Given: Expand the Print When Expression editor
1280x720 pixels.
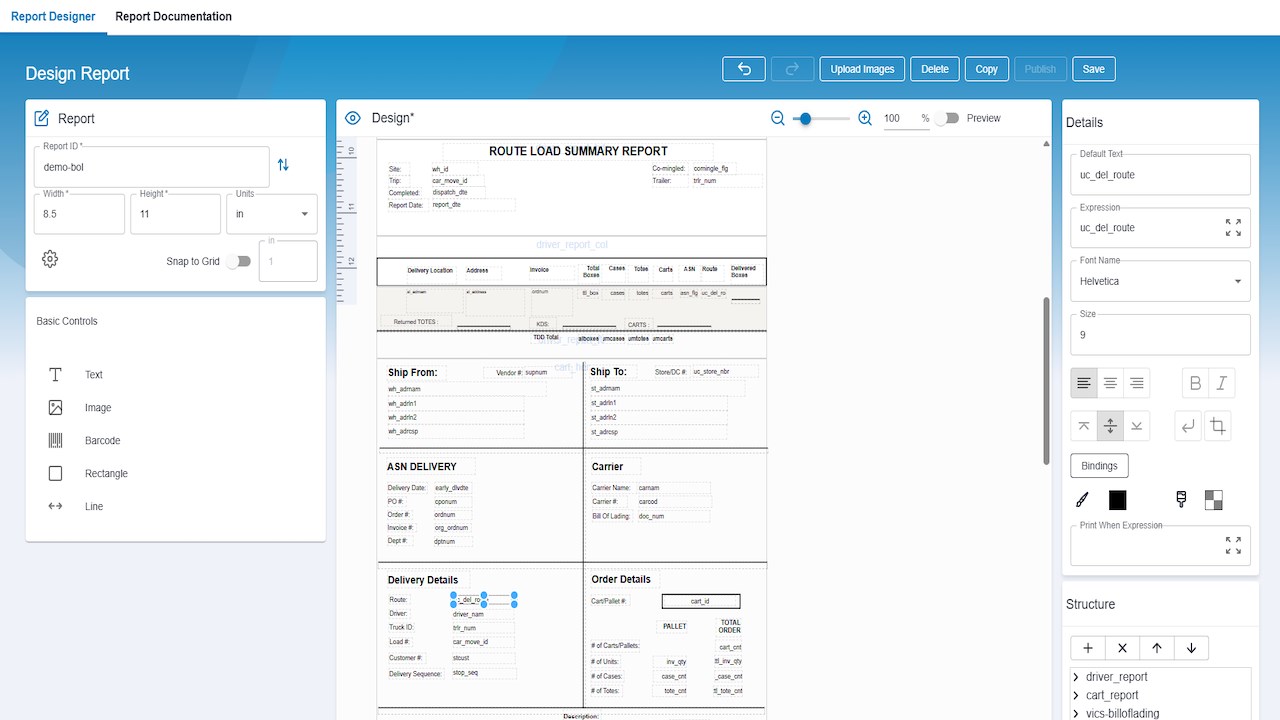Looking at the screenshot, I should [x=1233, y=545].
